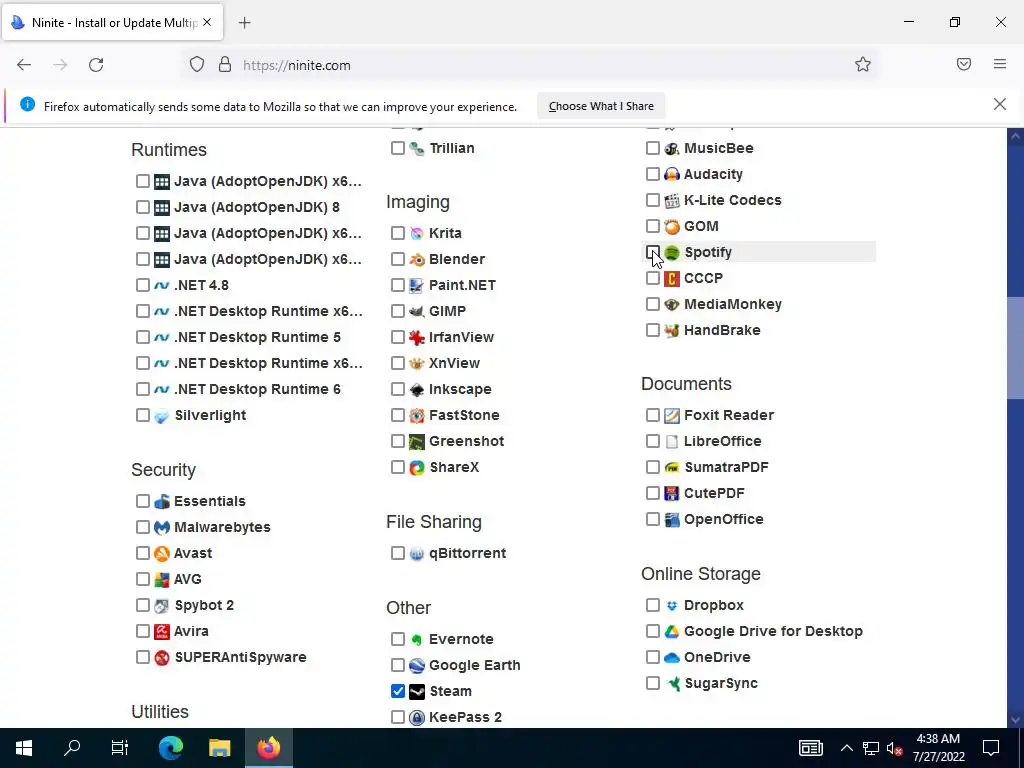This screenshot has width=1024, height=768.
Task: Click the qBittorrent app icon
Action: (417, 553)
